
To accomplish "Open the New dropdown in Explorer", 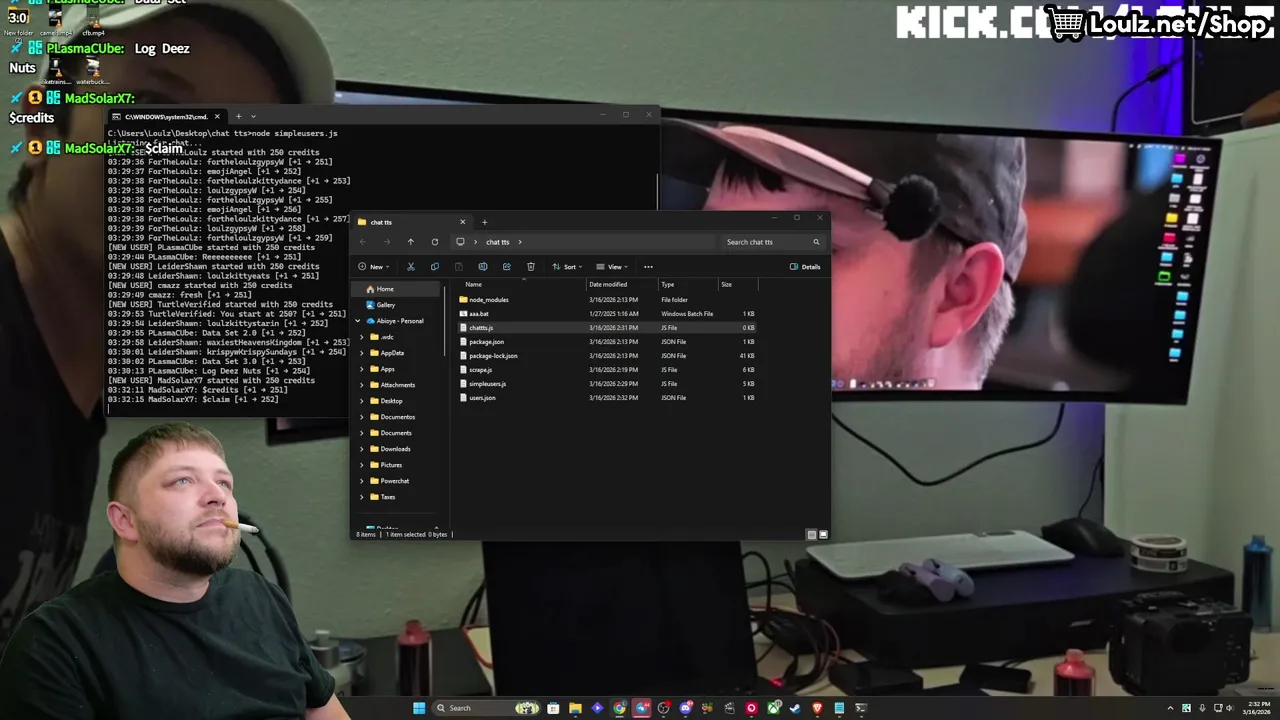I will click(x=373, y=267).
